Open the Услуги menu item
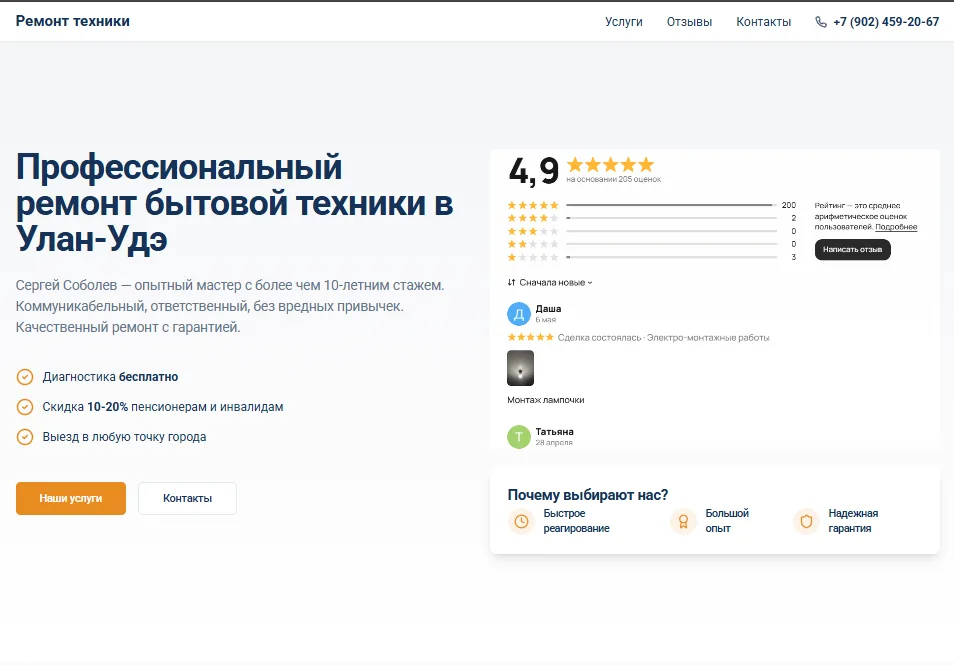Screen dimensions: 954x665 tap(624, 22)
